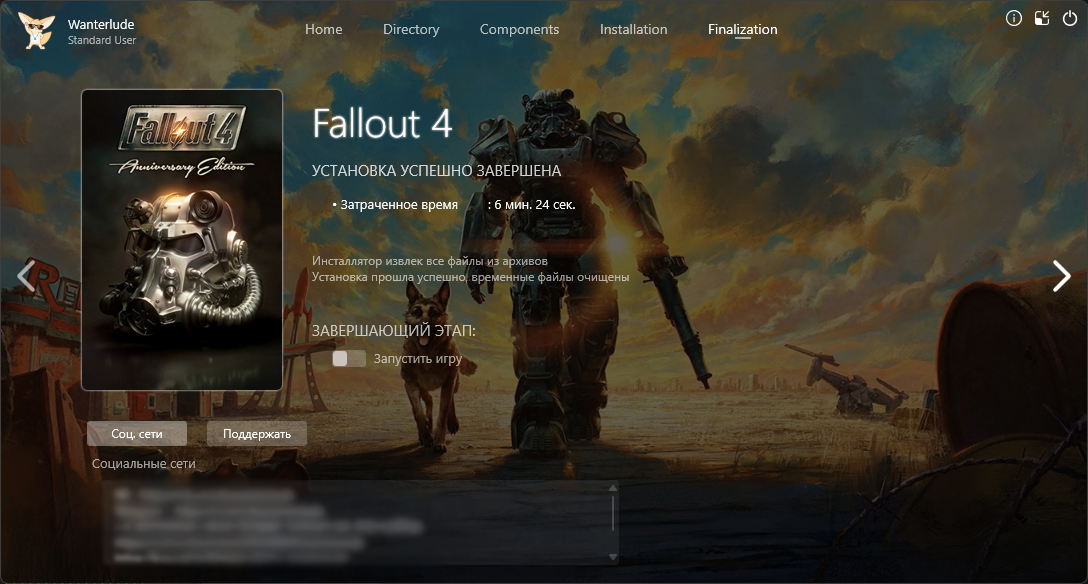Click the fox avatar icon
Image resolution: width=1088 pixels, height=584 pixels.
tap(36, 31)
